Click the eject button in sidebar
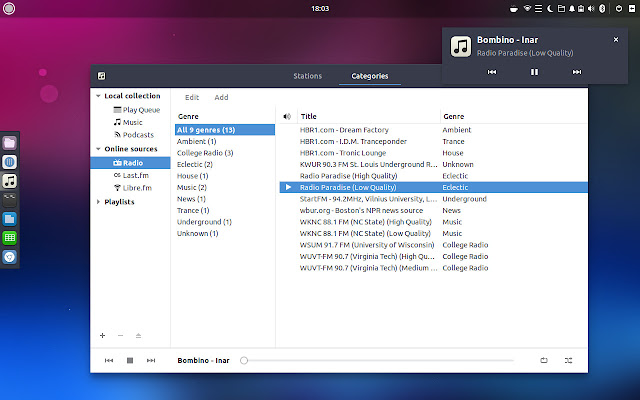This screenshot has height=400, width=640. [138, 336]
